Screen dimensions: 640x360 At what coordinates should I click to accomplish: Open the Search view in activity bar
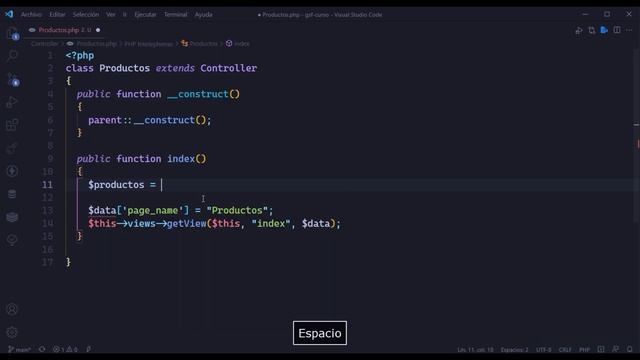coord(12,56)
